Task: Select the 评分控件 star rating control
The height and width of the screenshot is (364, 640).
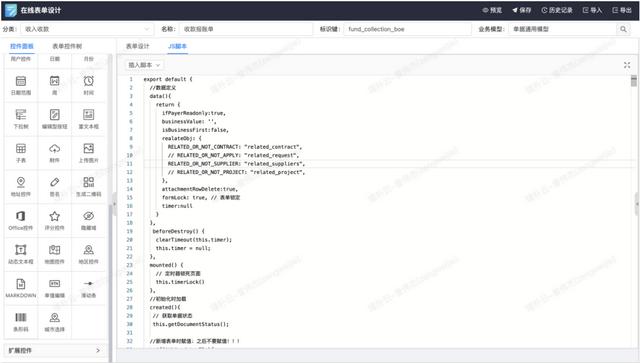Action: (x=55, y=221)
